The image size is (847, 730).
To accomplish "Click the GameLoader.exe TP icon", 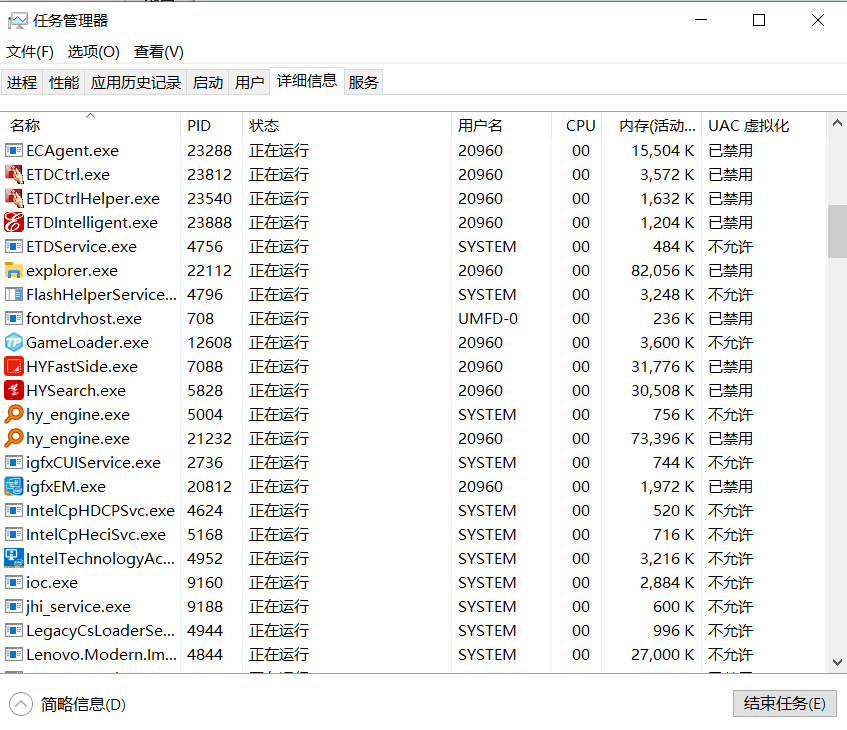I will tap(14, 342).
